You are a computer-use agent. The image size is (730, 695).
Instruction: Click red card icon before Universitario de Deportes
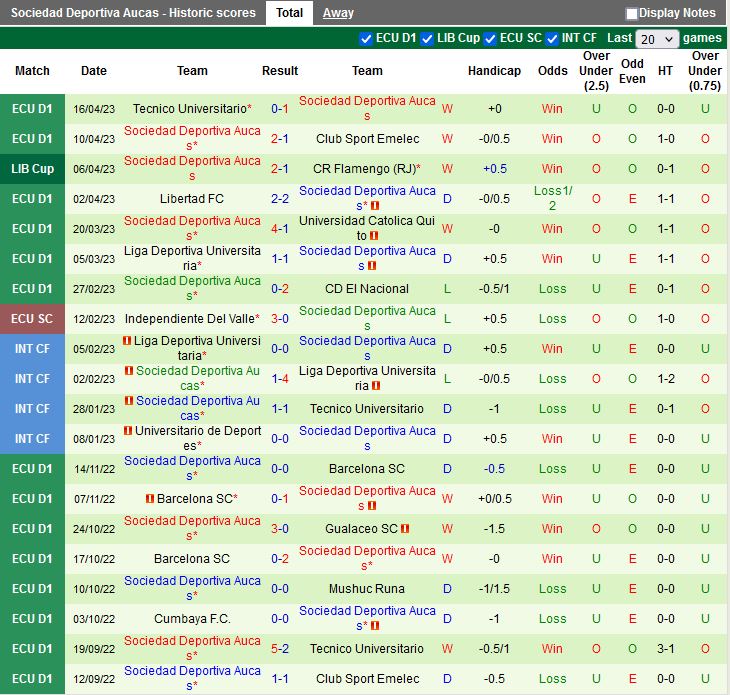pos(128,431)
